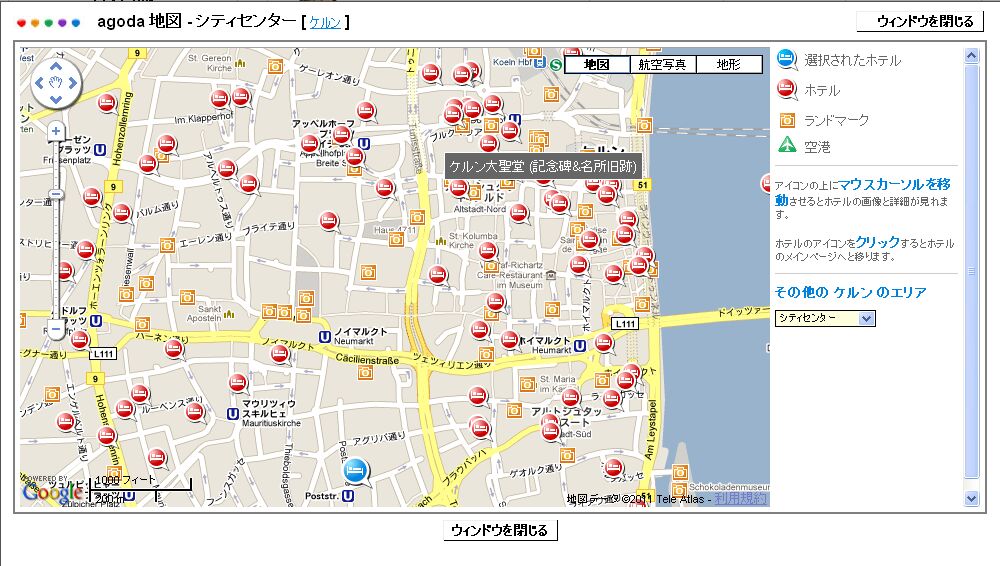Click the church icon by Sankt Aposteln

[x=229, y=313]
